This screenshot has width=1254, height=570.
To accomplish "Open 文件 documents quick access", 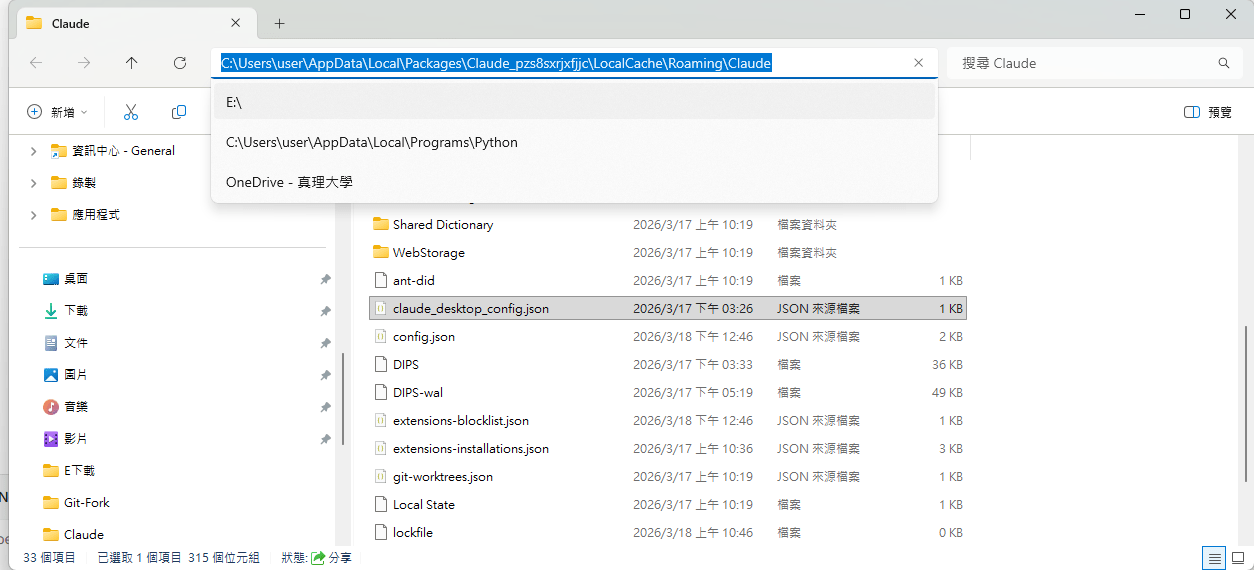I will click(x=66, y=343).
